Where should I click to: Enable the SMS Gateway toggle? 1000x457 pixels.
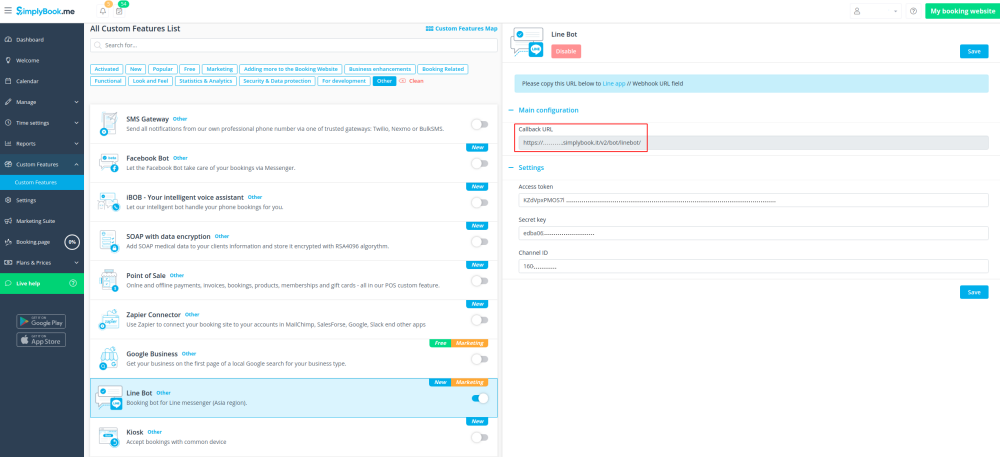[479, 124]
